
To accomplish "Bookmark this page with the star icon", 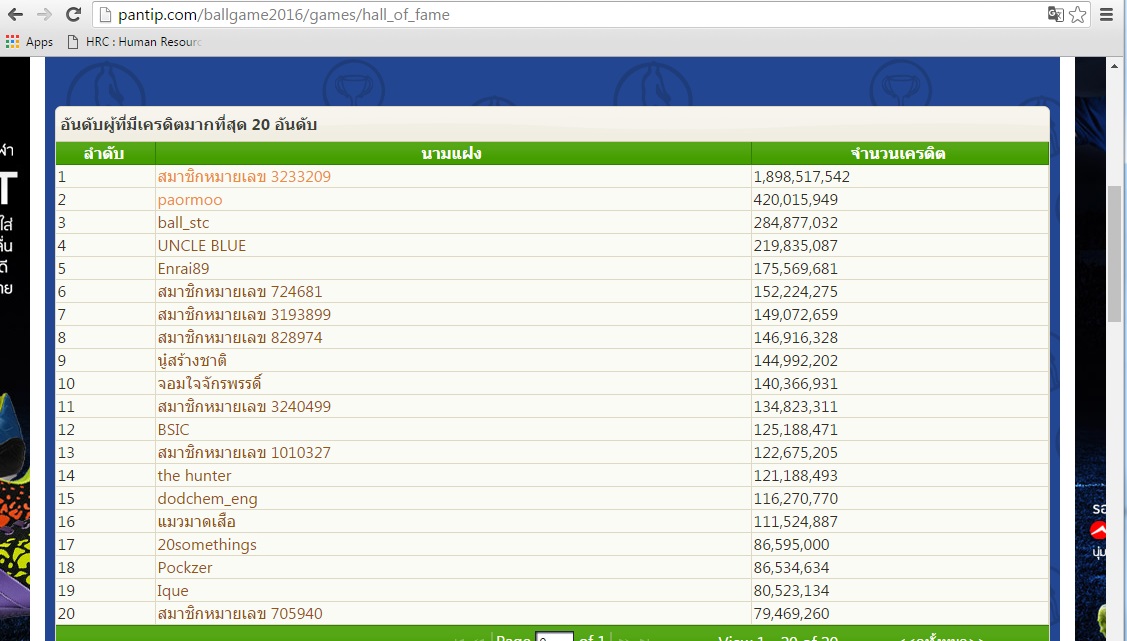I will [x=1077, y=14].
